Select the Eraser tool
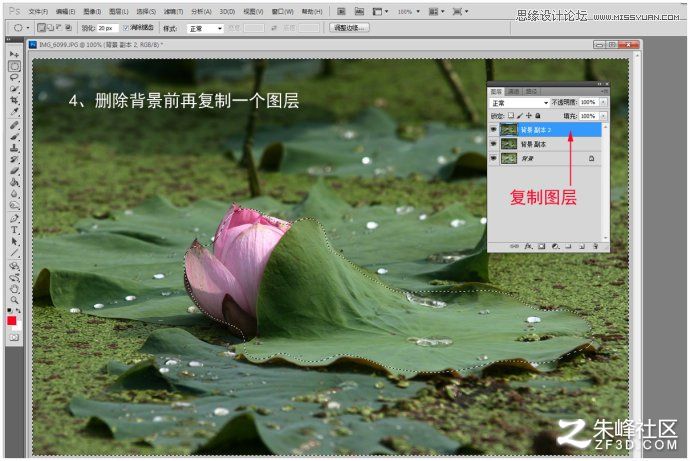 (14, 171)
